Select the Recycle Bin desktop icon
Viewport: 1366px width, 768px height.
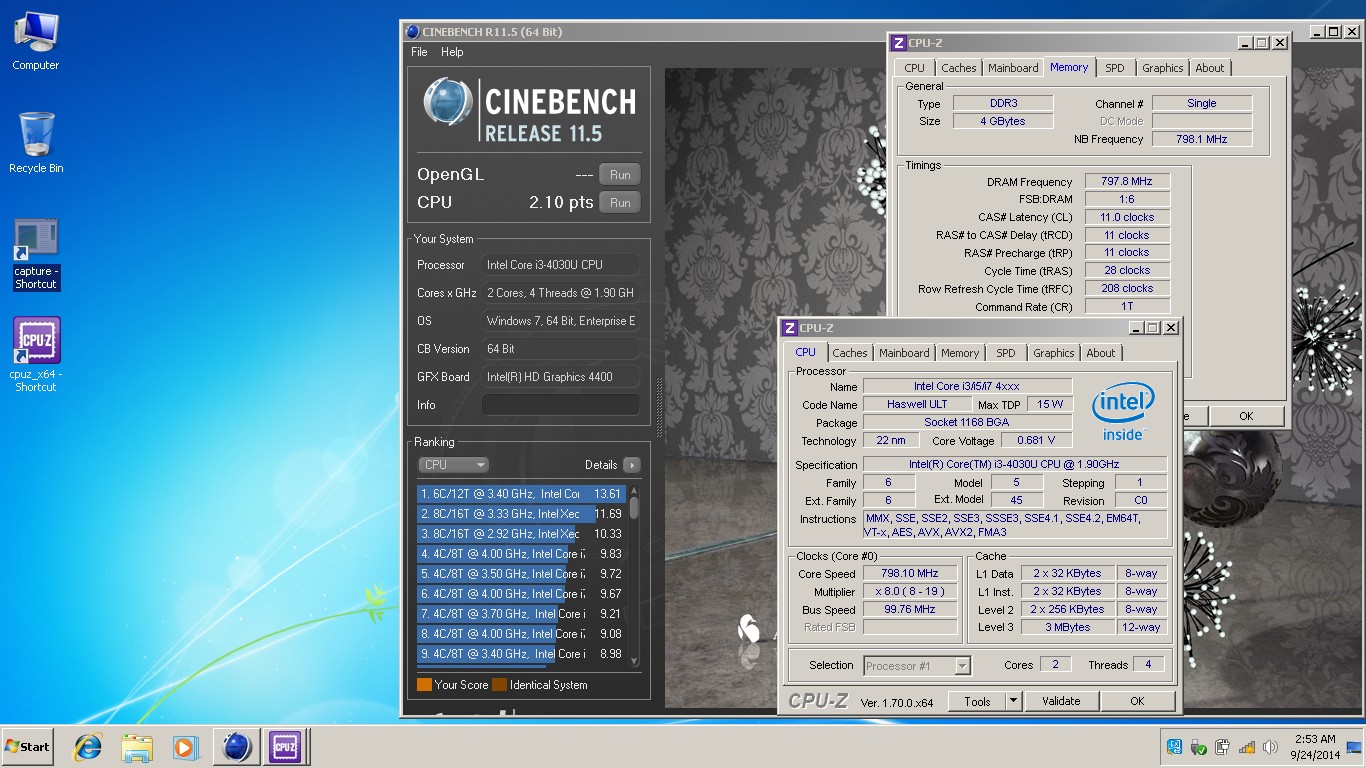(35, 143)
